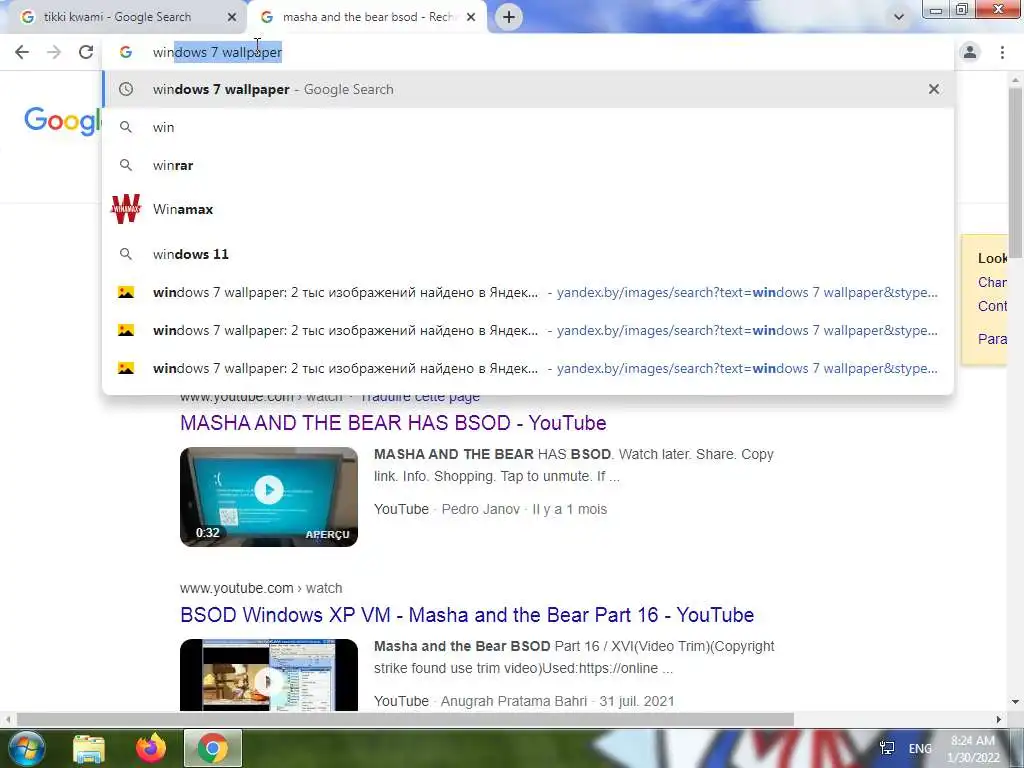Select the 'windows 11' search suggestion
The height and width of the screenshot is (768, 1024).
coord(528,254)
